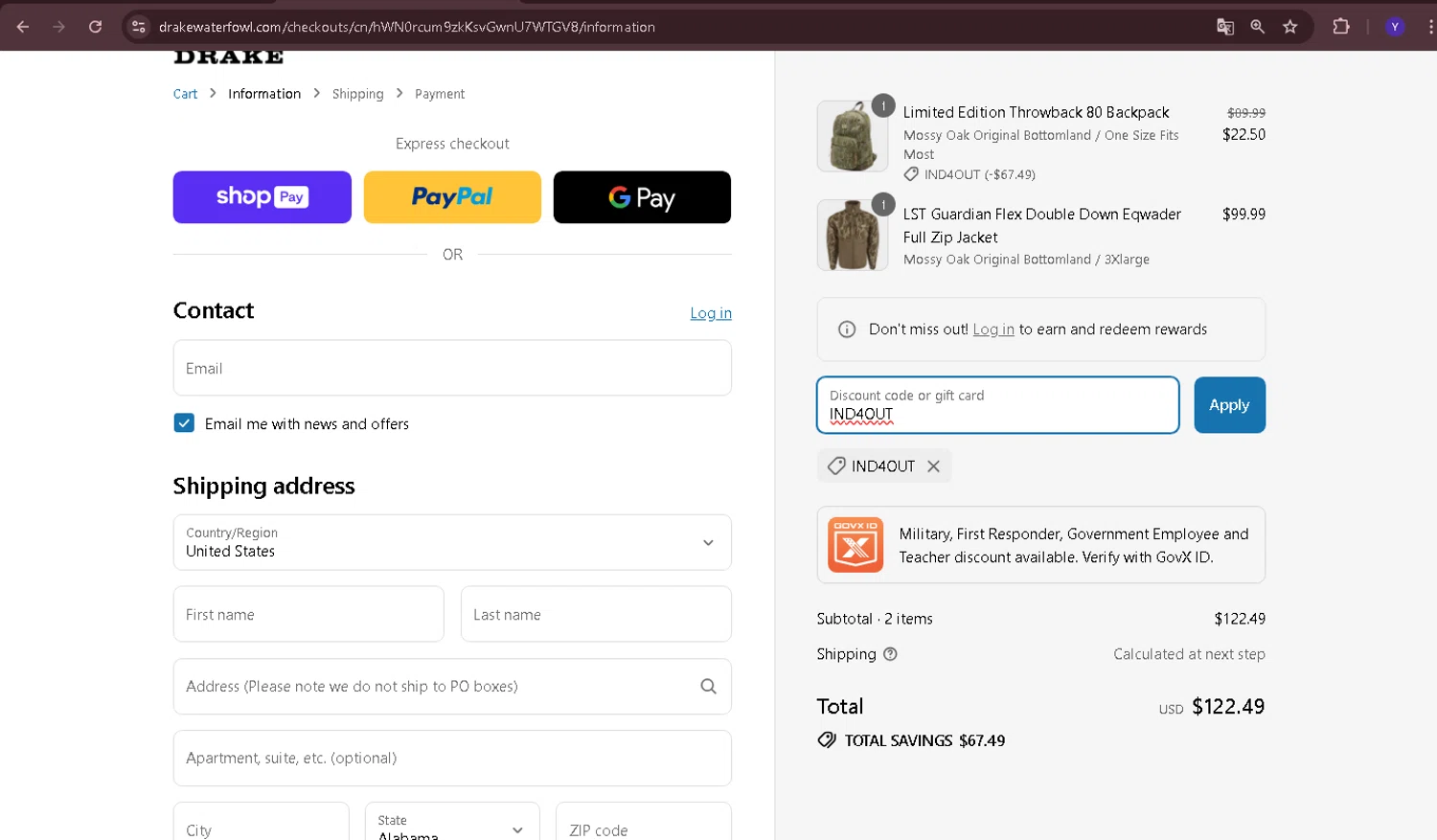Image resolution: width=1437 pixels, height=840 pixels.
Task: Focus the Email input field
Action: click(x=452, y=368)
